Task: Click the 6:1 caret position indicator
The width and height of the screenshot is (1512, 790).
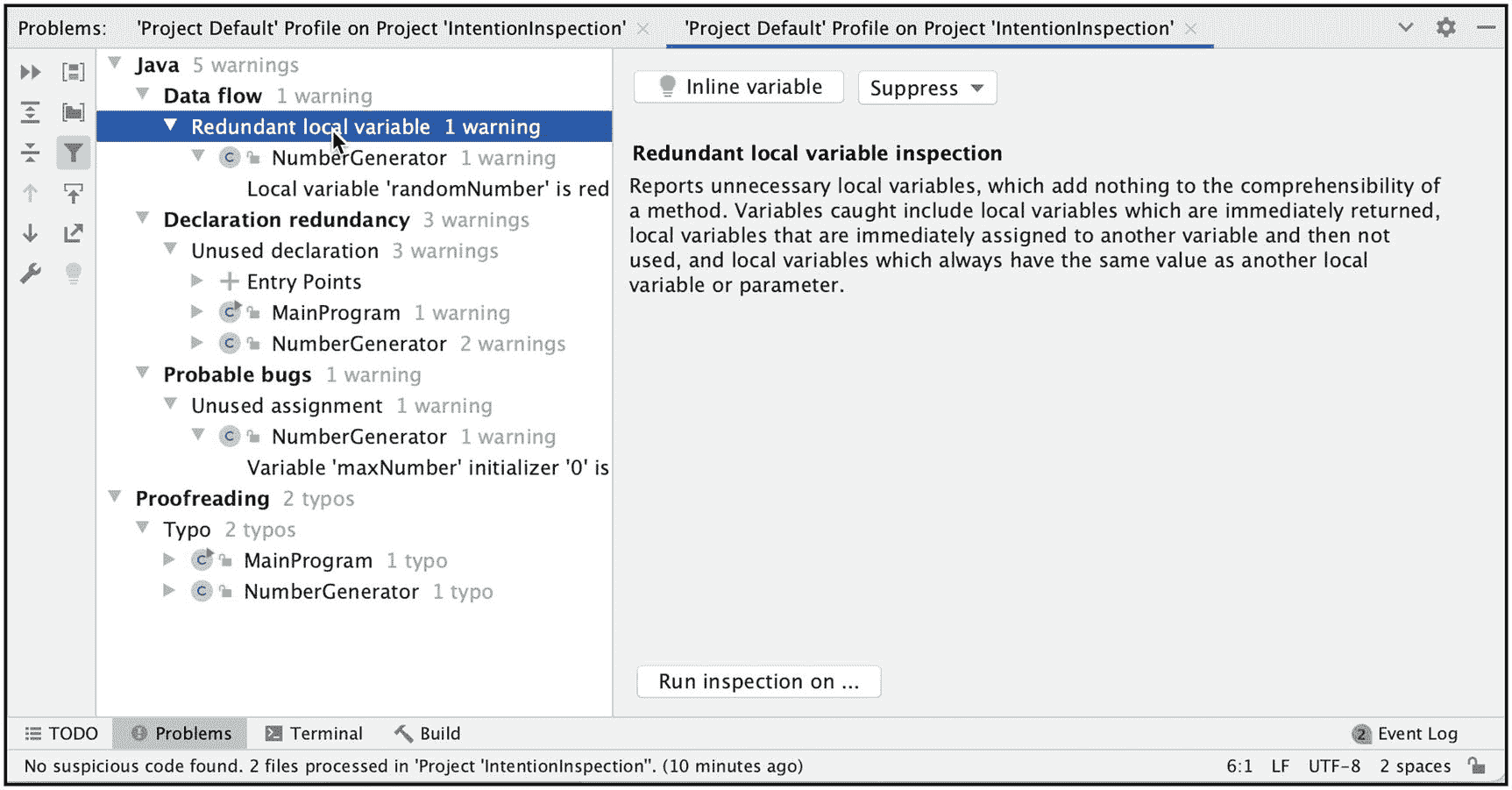Action: (x=1239, y=765)
